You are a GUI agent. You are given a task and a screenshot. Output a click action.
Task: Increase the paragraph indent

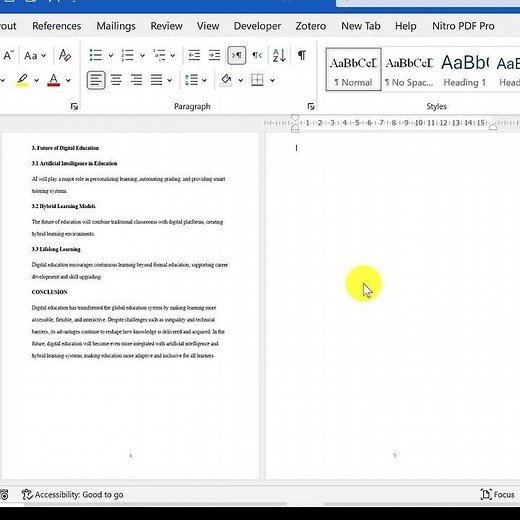coord(214,55)
